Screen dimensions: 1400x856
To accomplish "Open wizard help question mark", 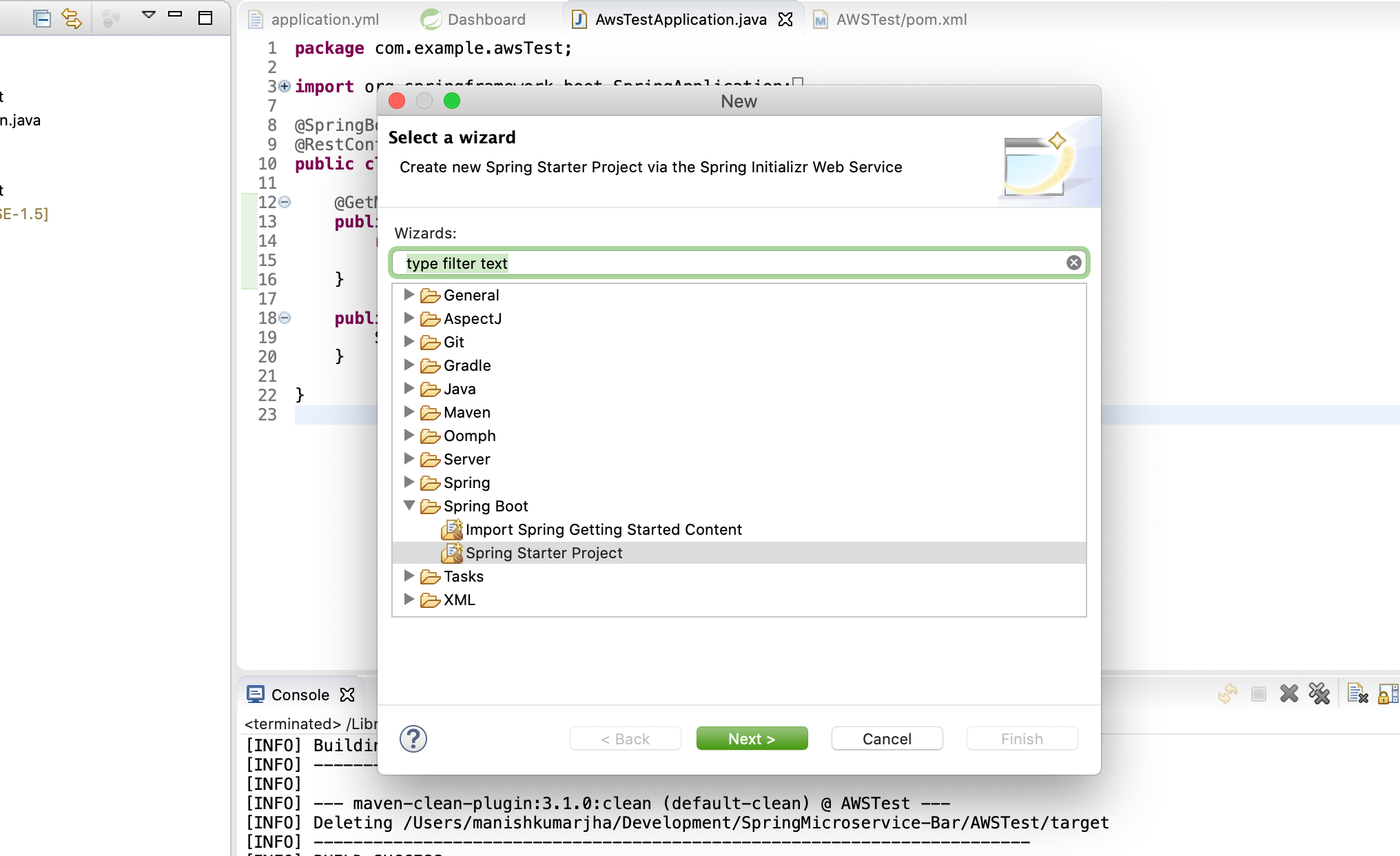I will pos(413,739).
